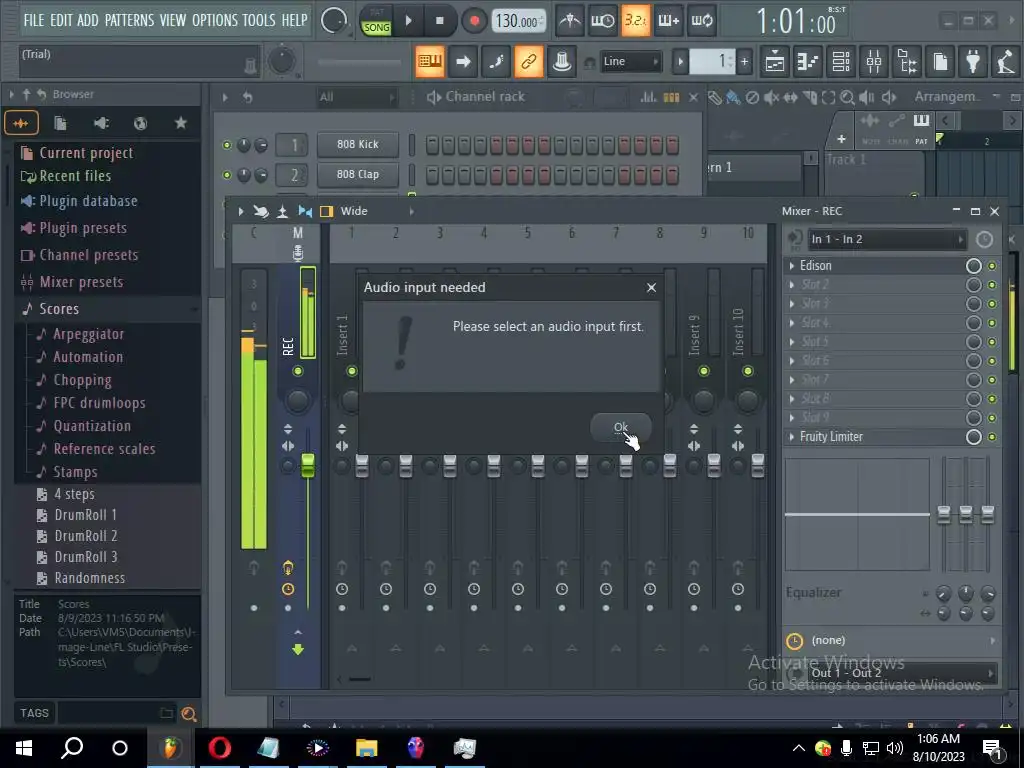This screenshot has width=1024, height=768.
Task: Toggle the REC track enable LED
Action: 298,371
